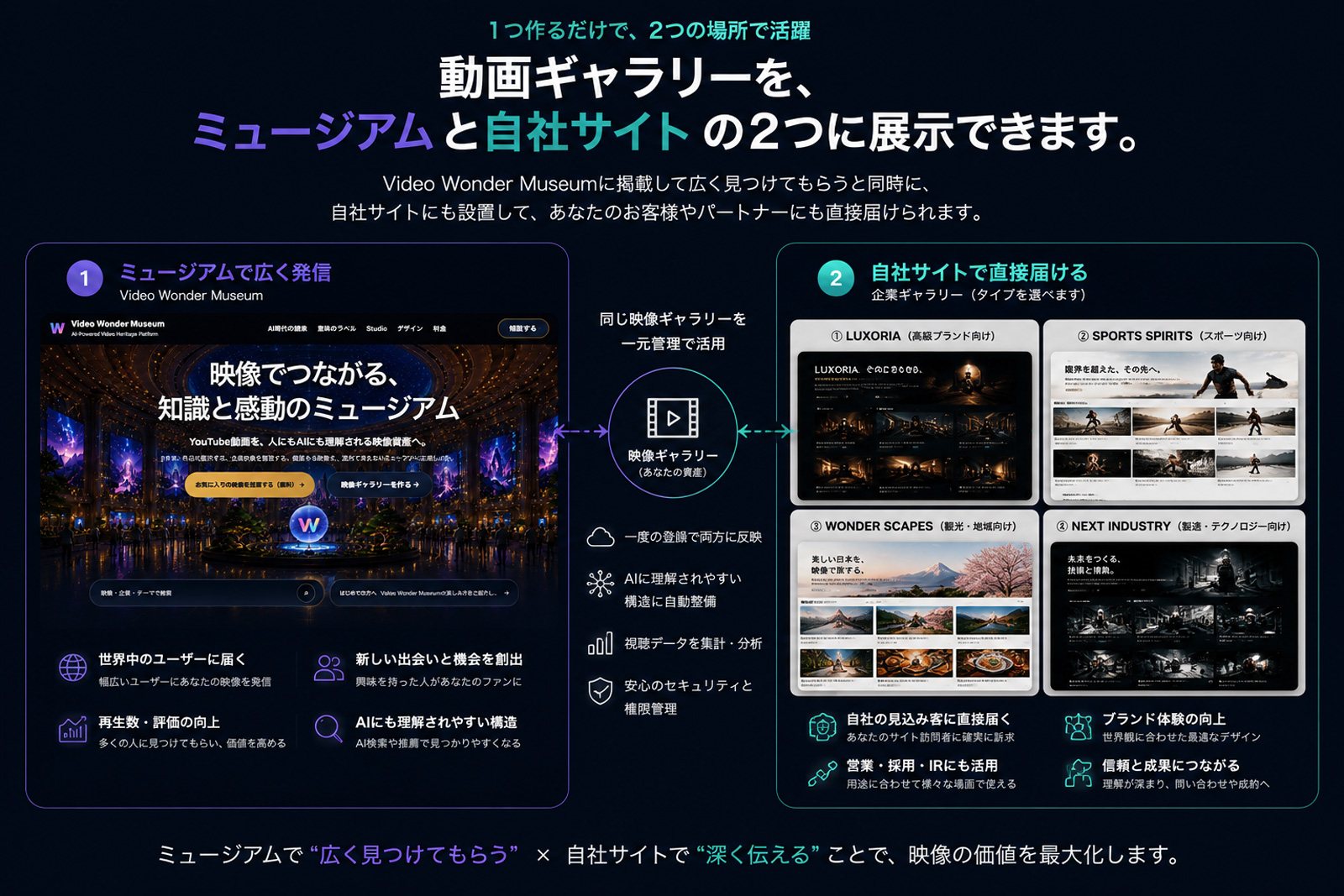Click the 信頼と成果につながる text

point(1170,766)
